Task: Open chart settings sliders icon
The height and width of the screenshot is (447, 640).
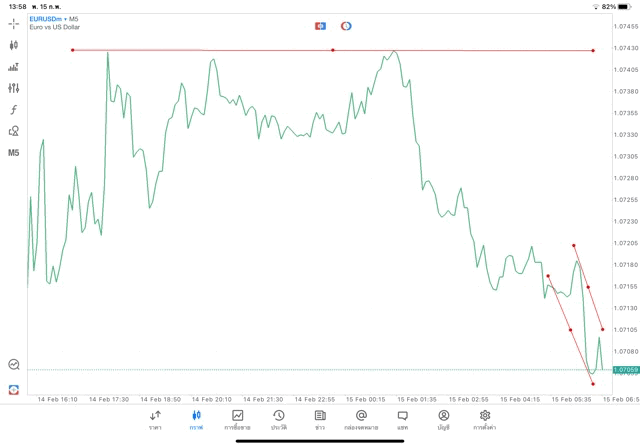Action: pos(14,88)
